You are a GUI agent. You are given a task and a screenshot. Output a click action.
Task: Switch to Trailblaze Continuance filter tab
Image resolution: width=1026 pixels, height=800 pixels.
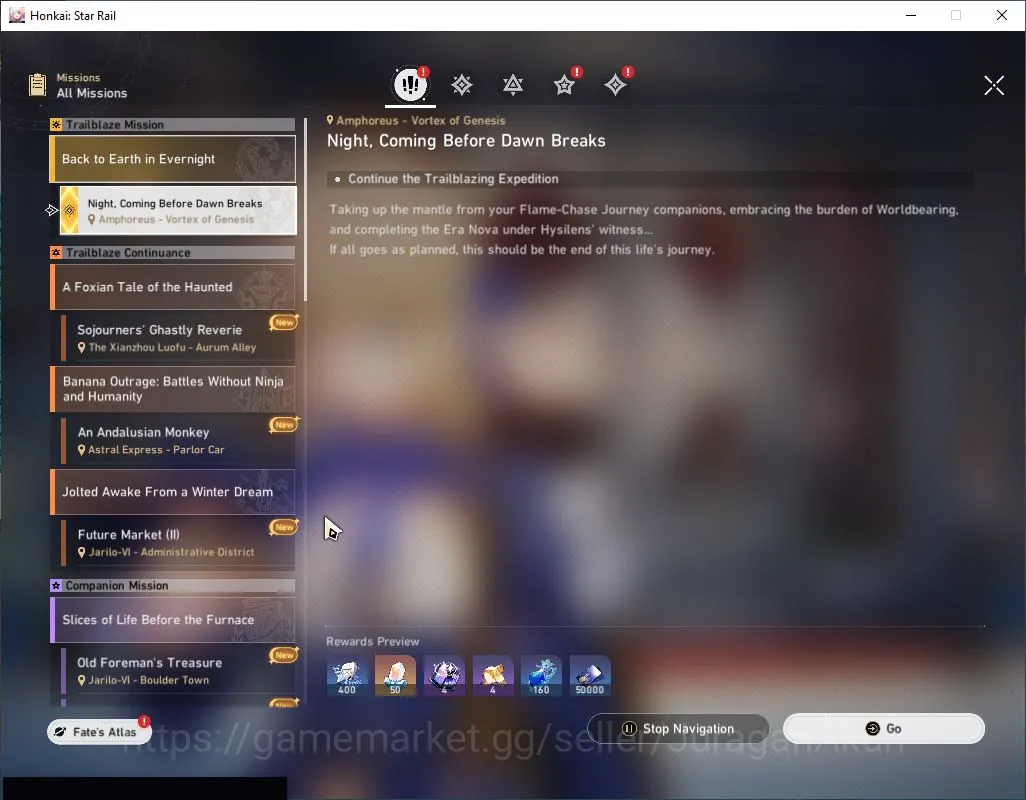pyautogui.click(x=513, y=85)
